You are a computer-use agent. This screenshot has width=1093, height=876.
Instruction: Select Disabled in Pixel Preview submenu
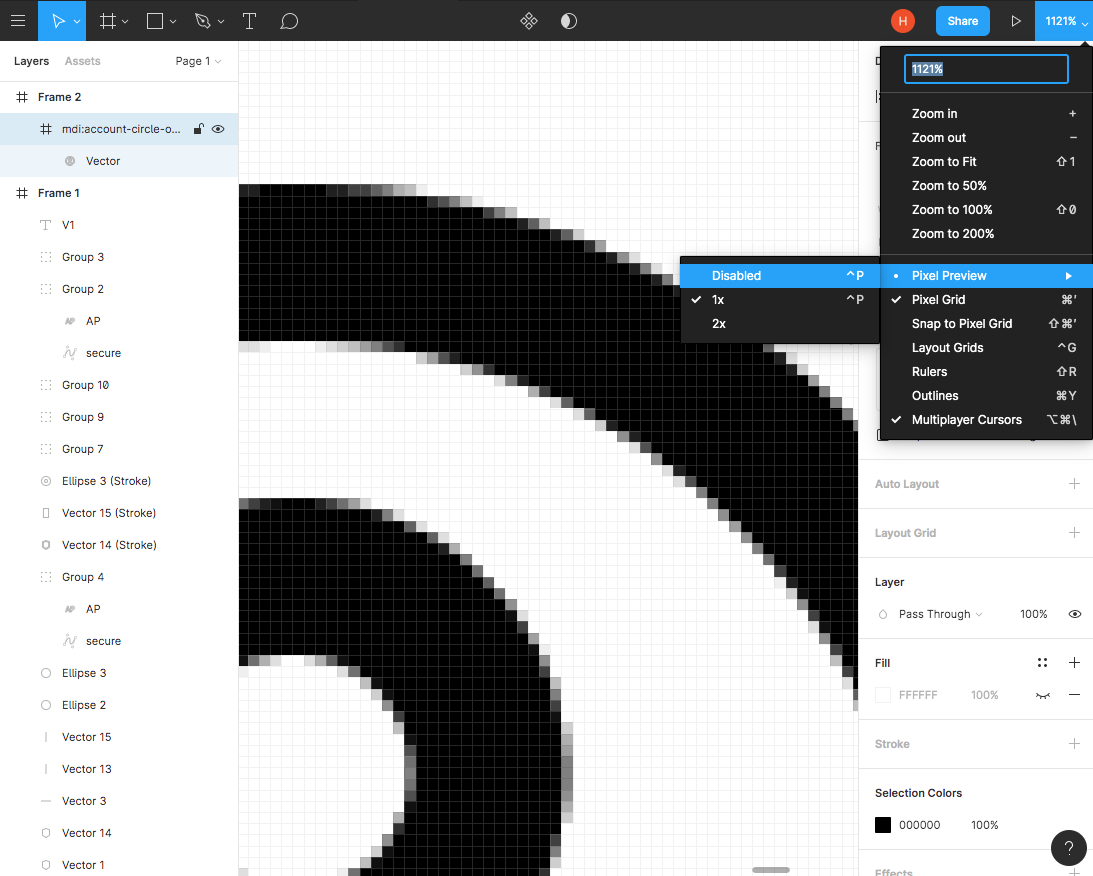point(736,275)
